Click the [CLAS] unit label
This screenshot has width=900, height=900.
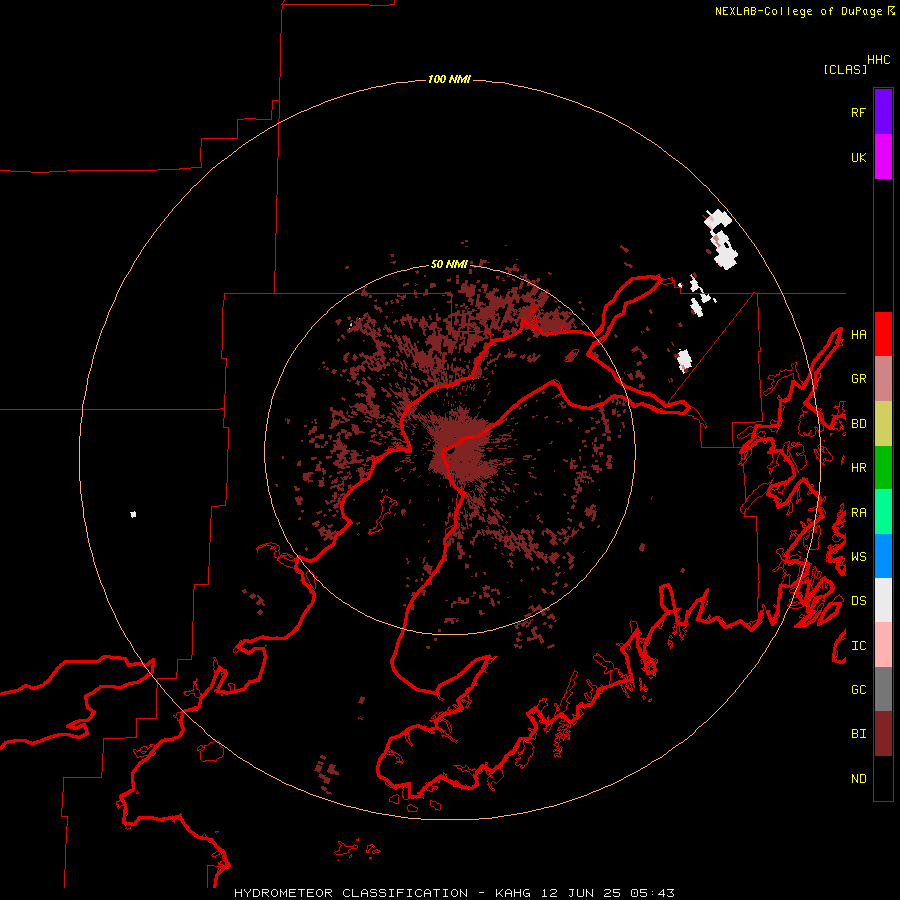845,69
